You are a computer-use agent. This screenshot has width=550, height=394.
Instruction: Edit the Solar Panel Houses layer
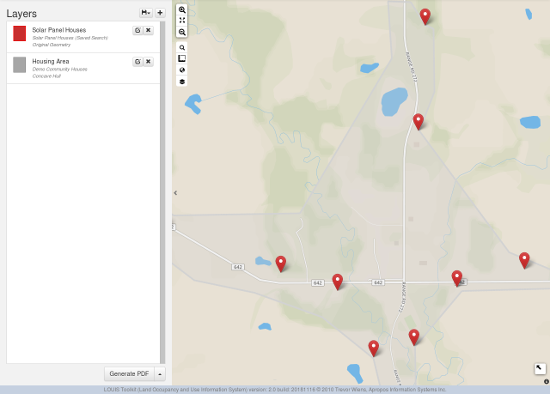138,31
